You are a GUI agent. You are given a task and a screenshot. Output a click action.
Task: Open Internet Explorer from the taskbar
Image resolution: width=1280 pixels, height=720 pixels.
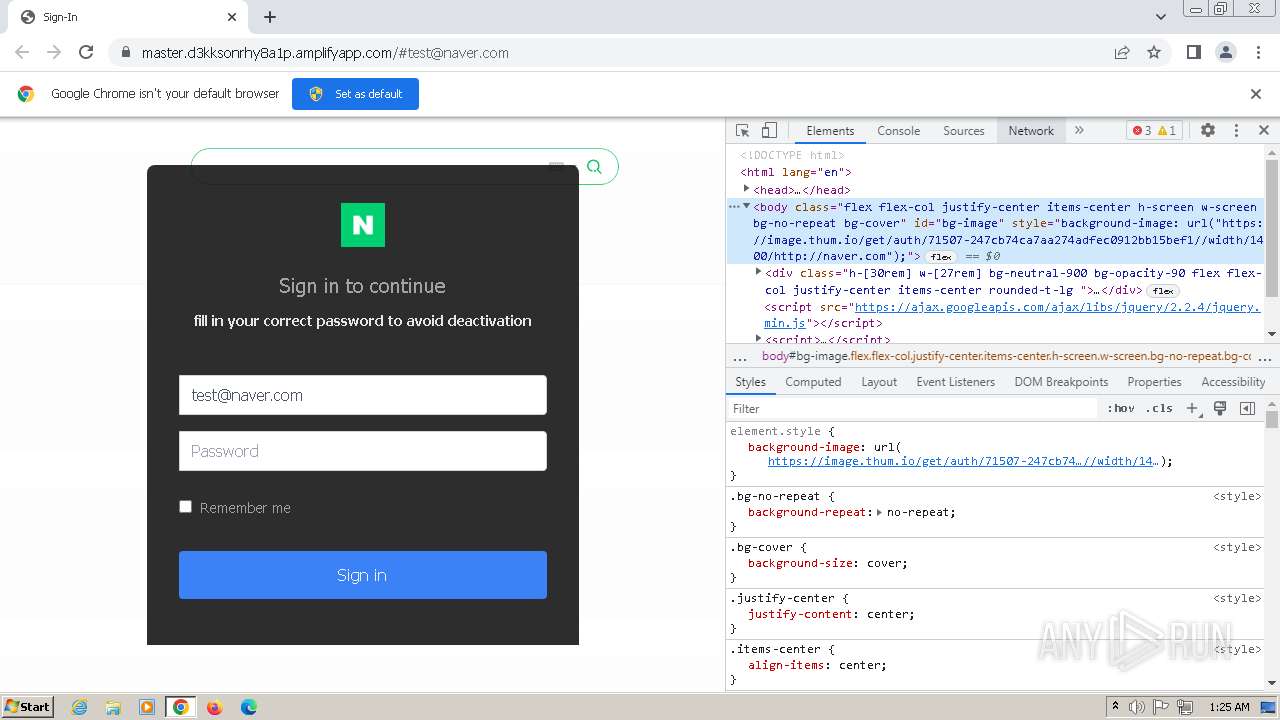[x=79, y=707]
